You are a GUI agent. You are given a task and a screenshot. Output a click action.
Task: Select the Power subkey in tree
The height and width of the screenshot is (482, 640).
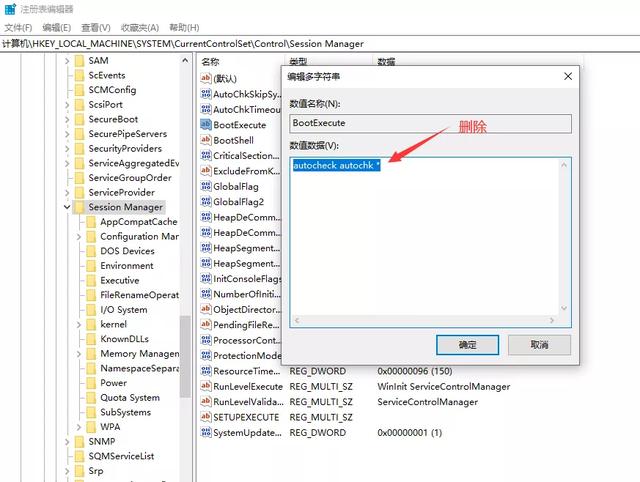tap(113, 383)
